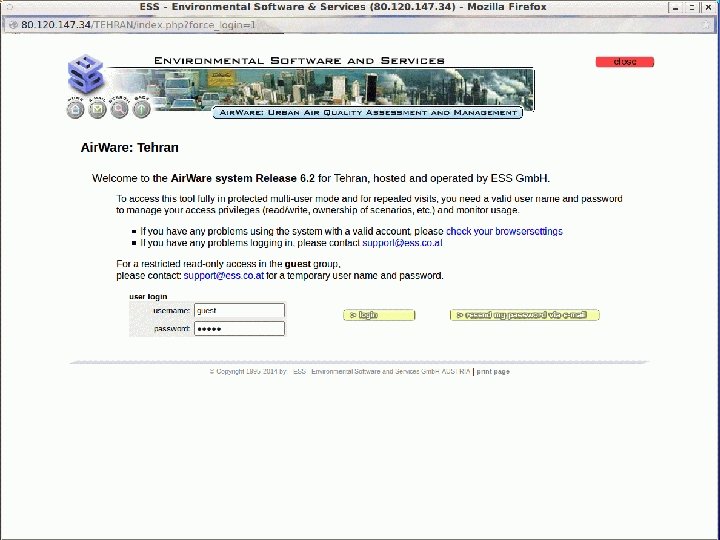Open the E-mail round icon
Viewport: 720px width, 540px height.
pyautogui.click(x=97, y=110)
